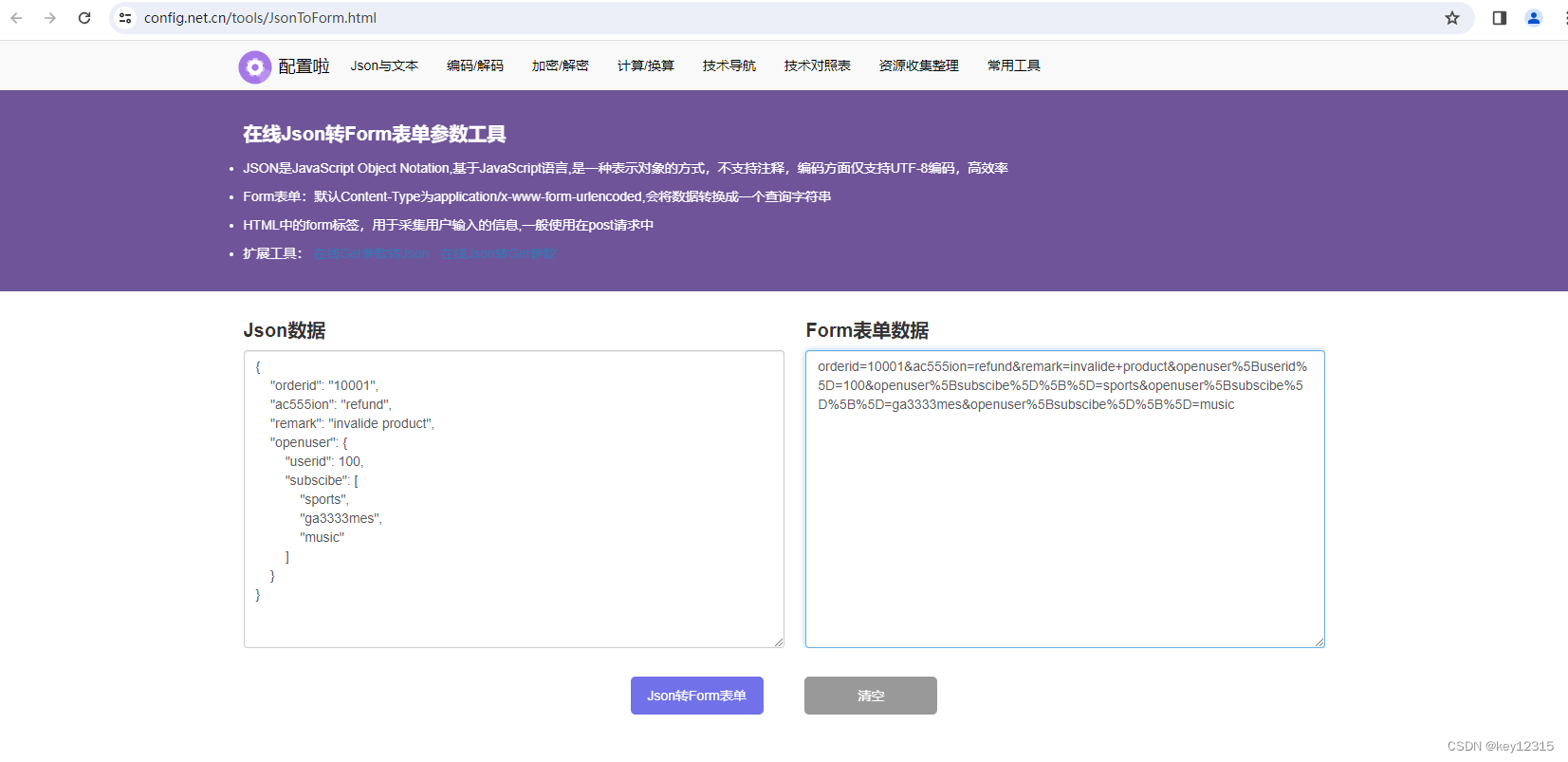Click the bullet starting with Form表单：默认Content-Type

537,196
